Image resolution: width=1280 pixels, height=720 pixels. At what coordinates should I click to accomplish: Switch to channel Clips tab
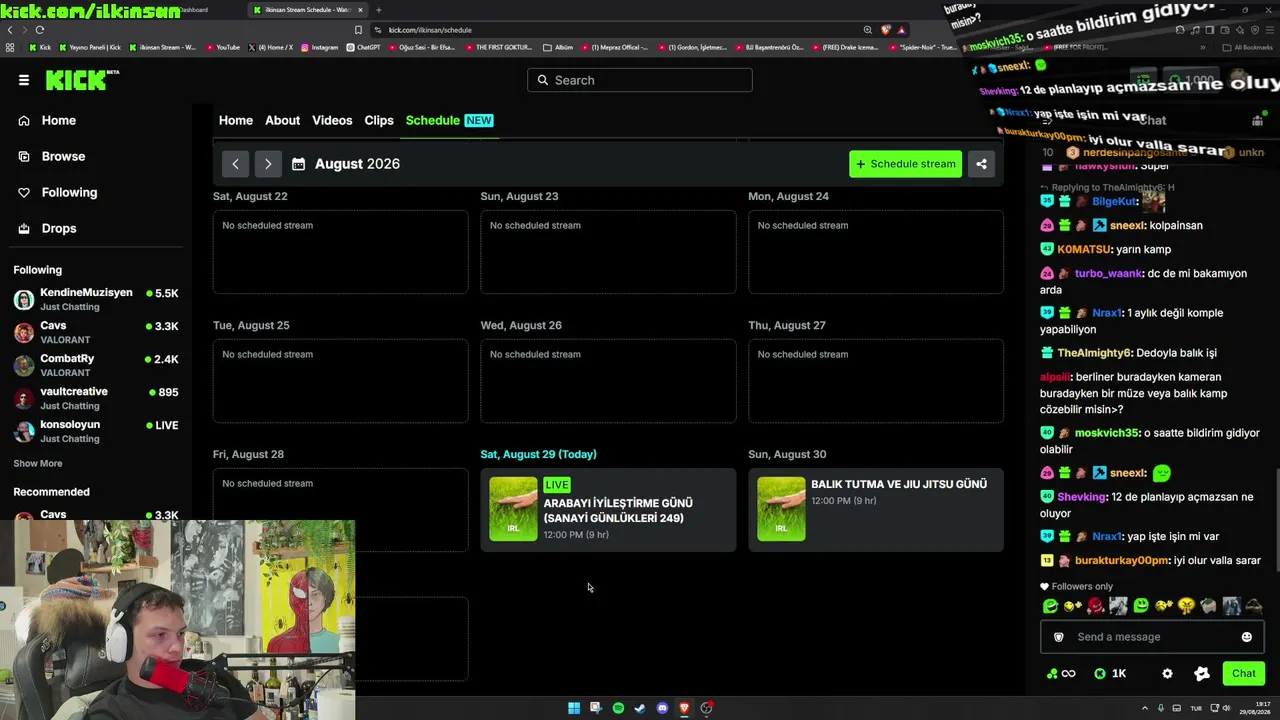click(379, 120)
